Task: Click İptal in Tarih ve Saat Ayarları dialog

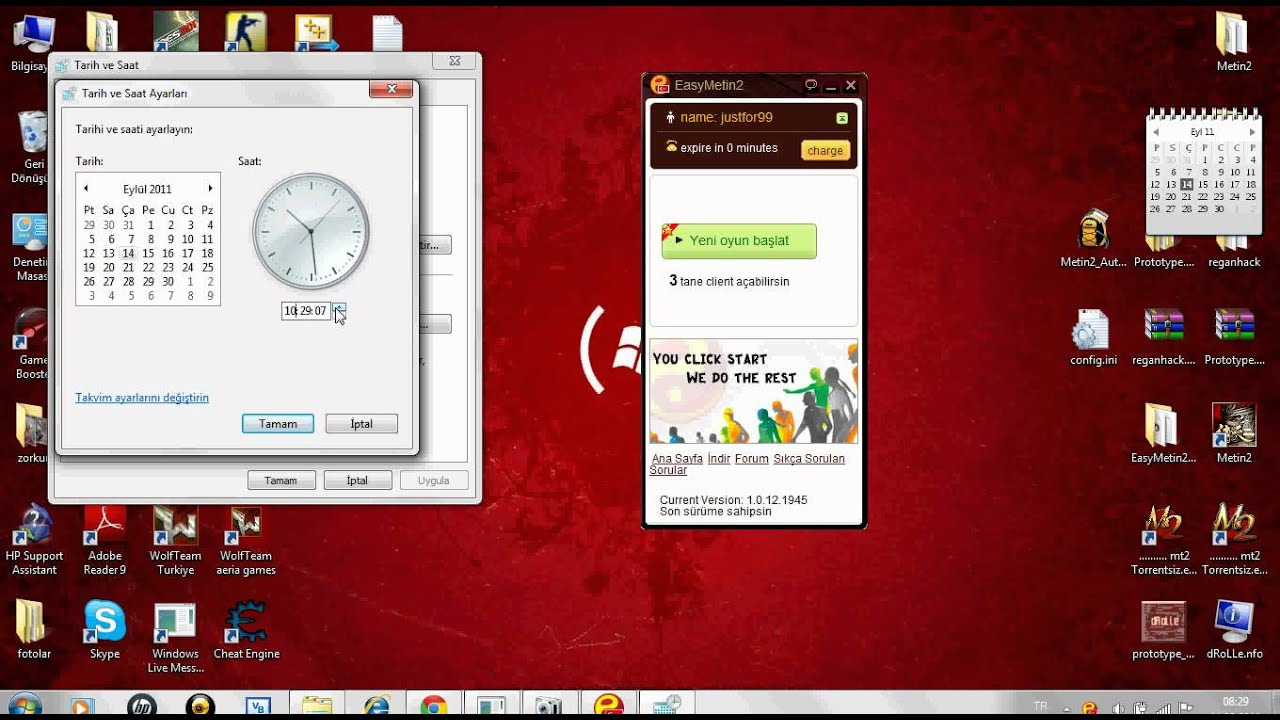Action: point(362,424)
